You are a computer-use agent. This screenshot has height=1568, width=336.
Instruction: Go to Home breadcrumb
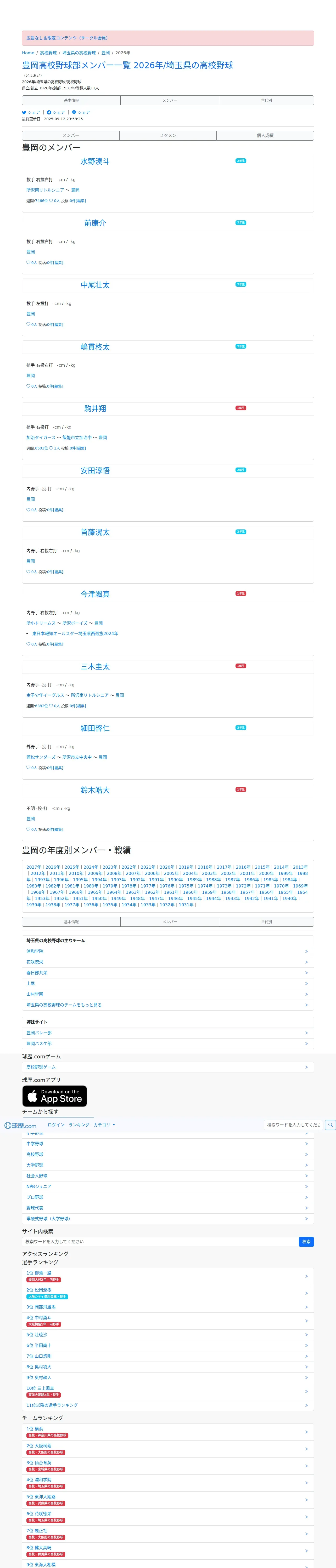point(28,53)
